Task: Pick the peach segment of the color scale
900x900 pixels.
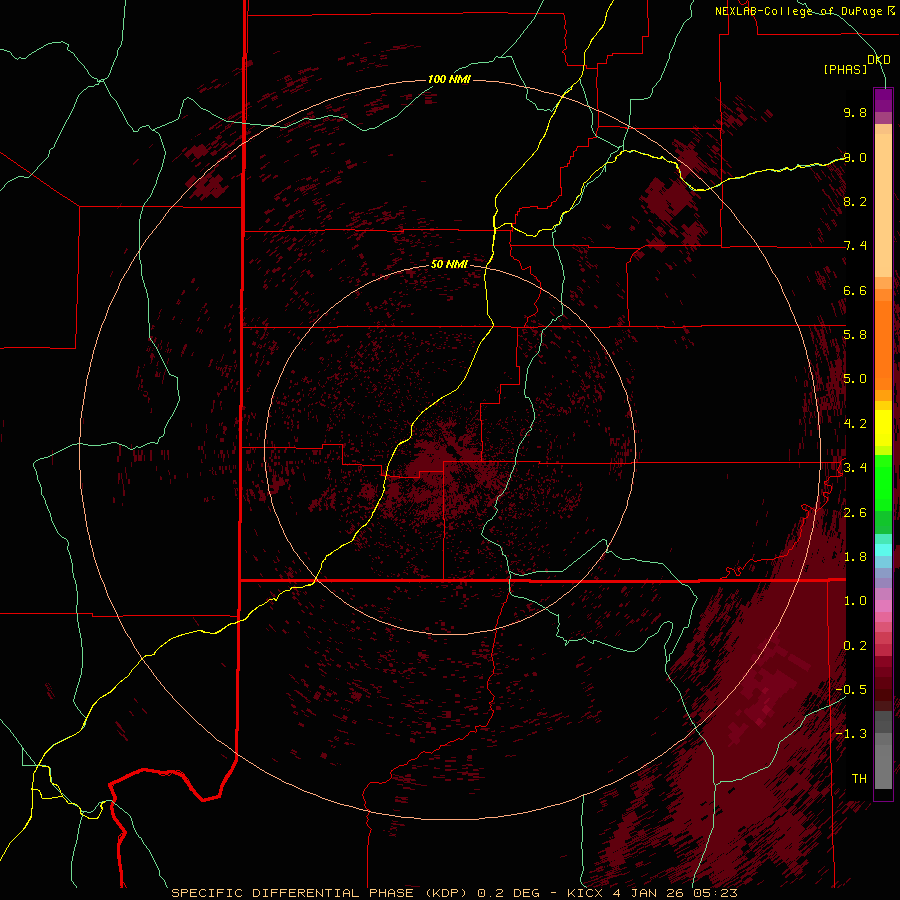Action: click(883, 205)
